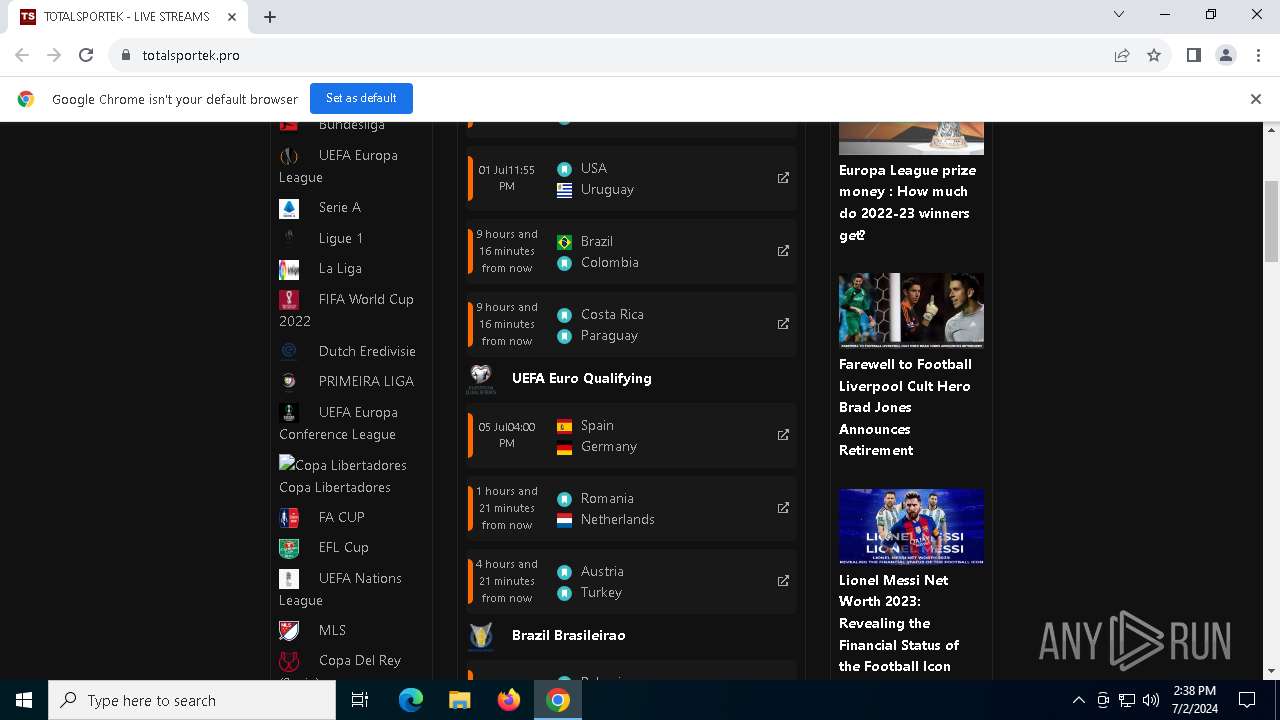Open Firefox from the taskbar

tap(509, 700)
